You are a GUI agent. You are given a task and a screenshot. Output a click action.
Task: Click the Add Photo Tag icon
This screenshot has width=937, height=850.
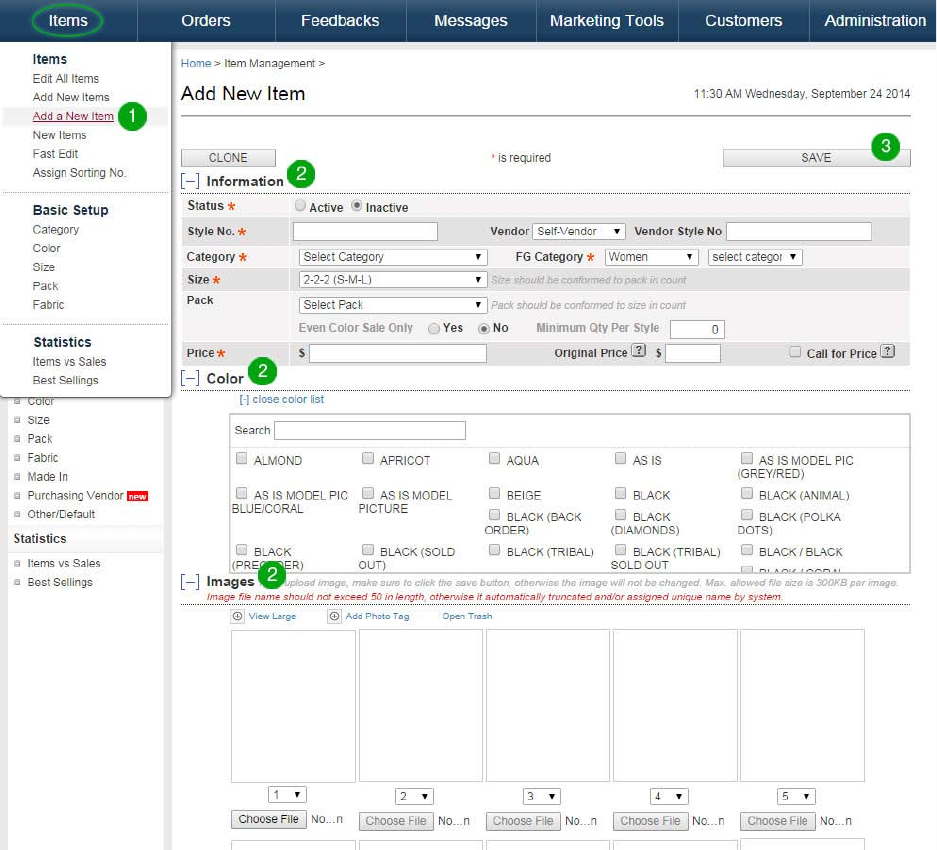334,616
